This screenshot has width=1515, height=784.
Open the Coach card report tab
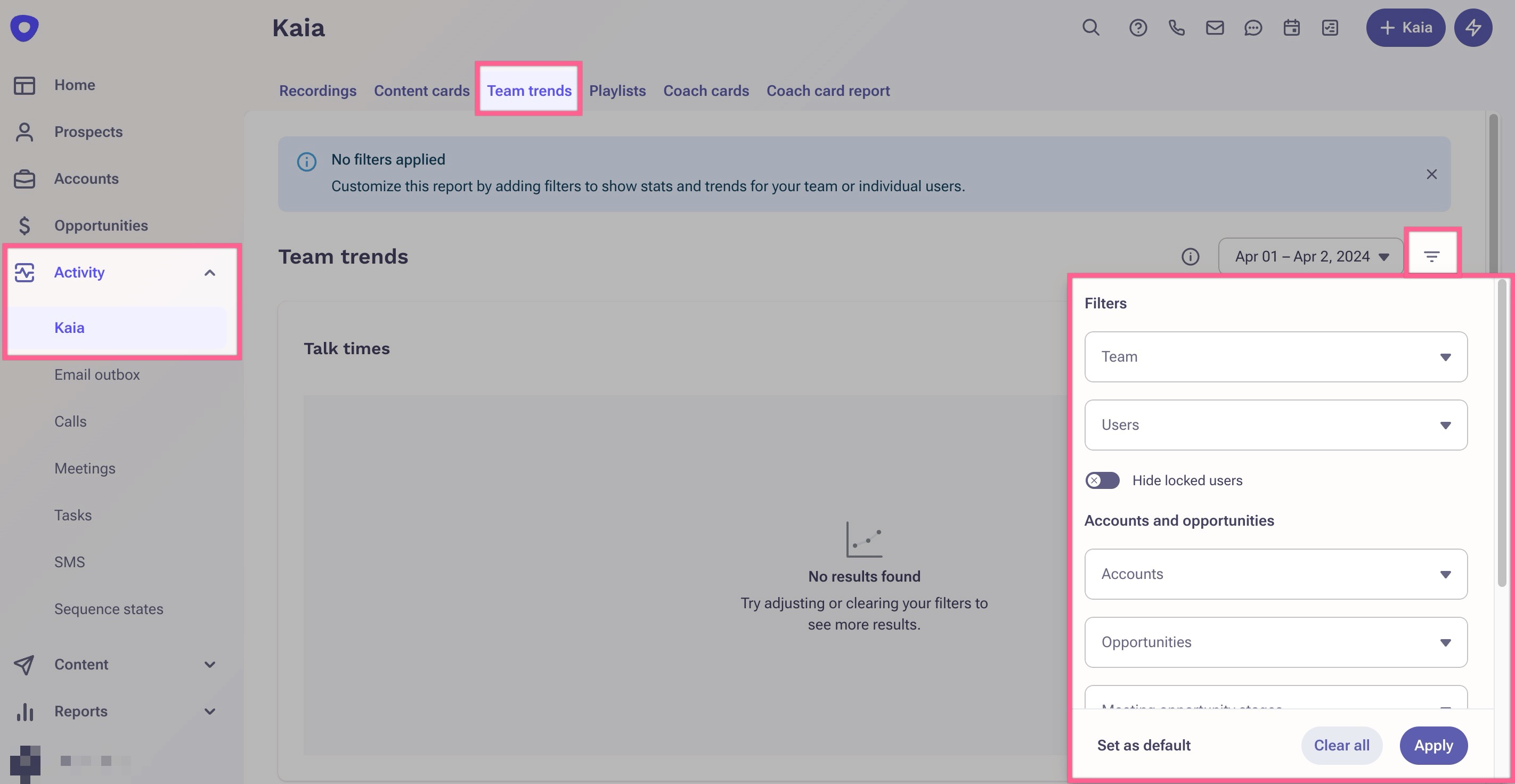[x=827, y=91]
